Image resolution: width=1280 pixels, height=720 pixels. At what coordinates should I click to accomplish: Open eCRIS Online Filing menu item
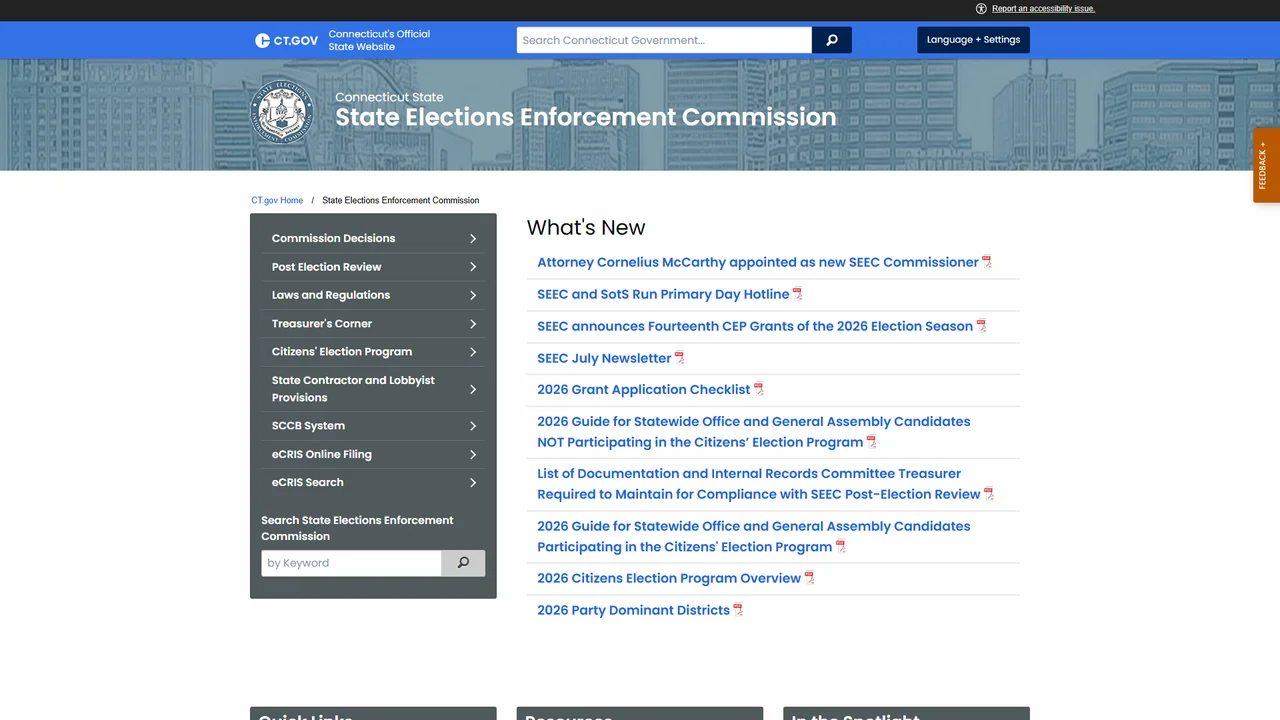click(x=373, y=454)
